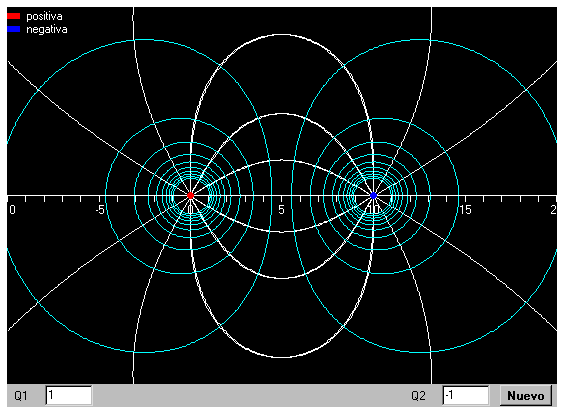This screenshot has height=413, width=561.
Task: Click the trough of the innermost white field line below the axis
Action: pos(282,232)
